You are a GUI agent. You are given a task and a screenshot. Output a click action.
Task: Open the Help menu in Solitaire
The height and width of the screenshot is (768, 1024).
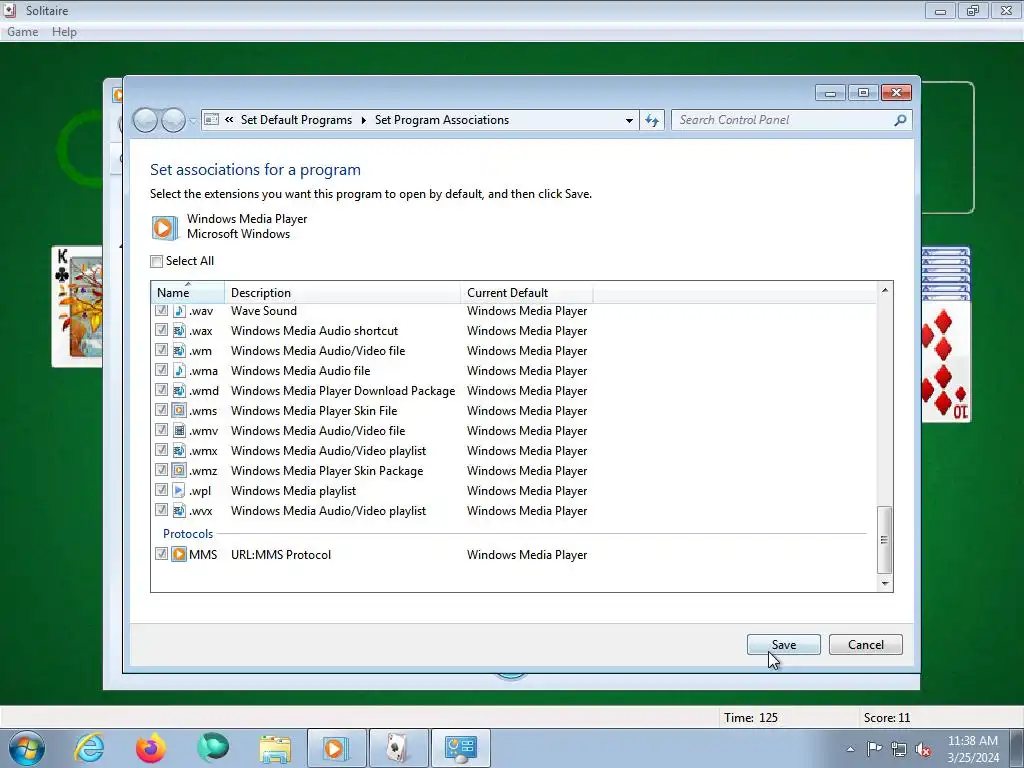[64, 32]
